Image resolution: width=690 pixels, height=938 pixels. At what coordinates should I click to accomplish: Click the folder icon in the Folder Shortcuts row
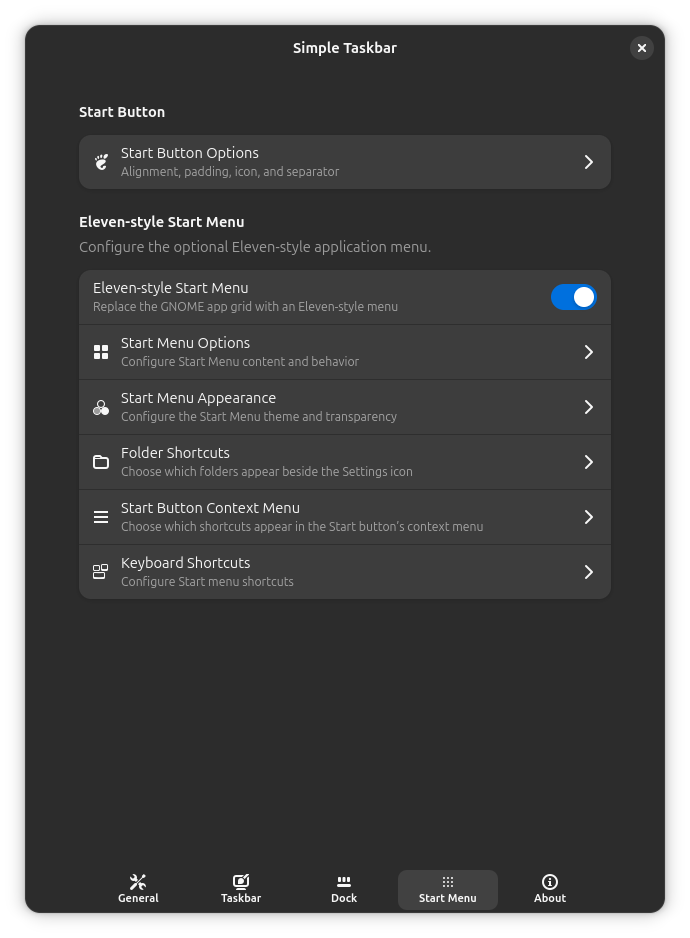click(x=101, y=462)
